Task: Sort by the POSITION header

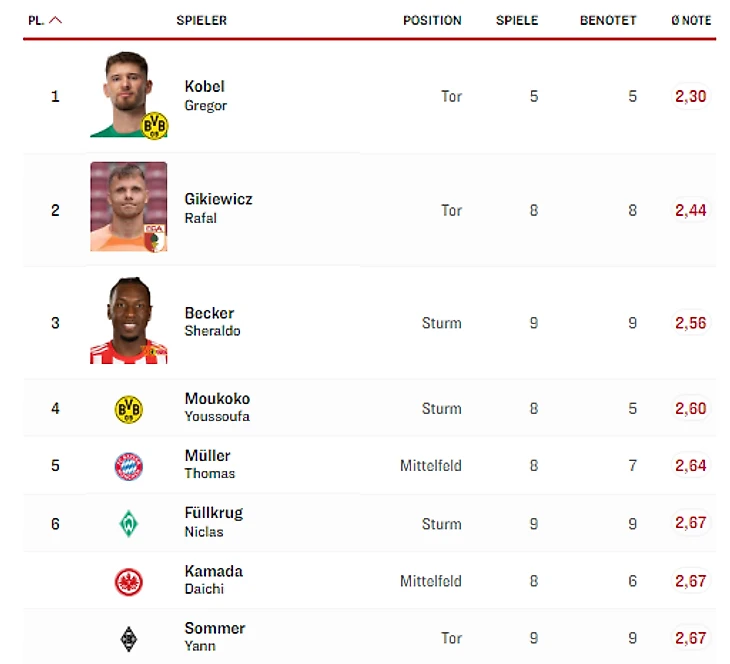Action: click(432, 20)
